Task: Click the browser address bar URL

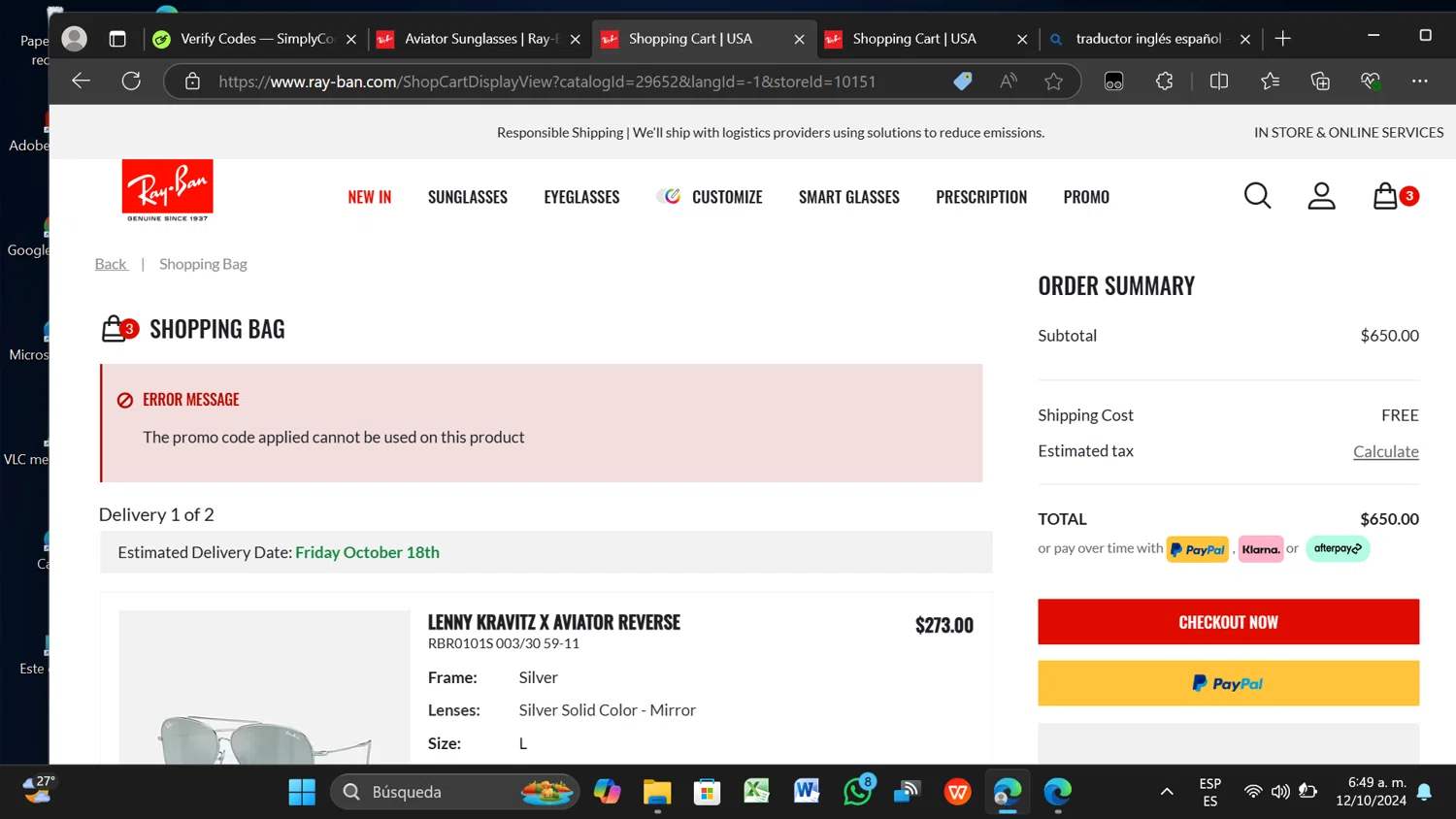Action: coord(546,82)
